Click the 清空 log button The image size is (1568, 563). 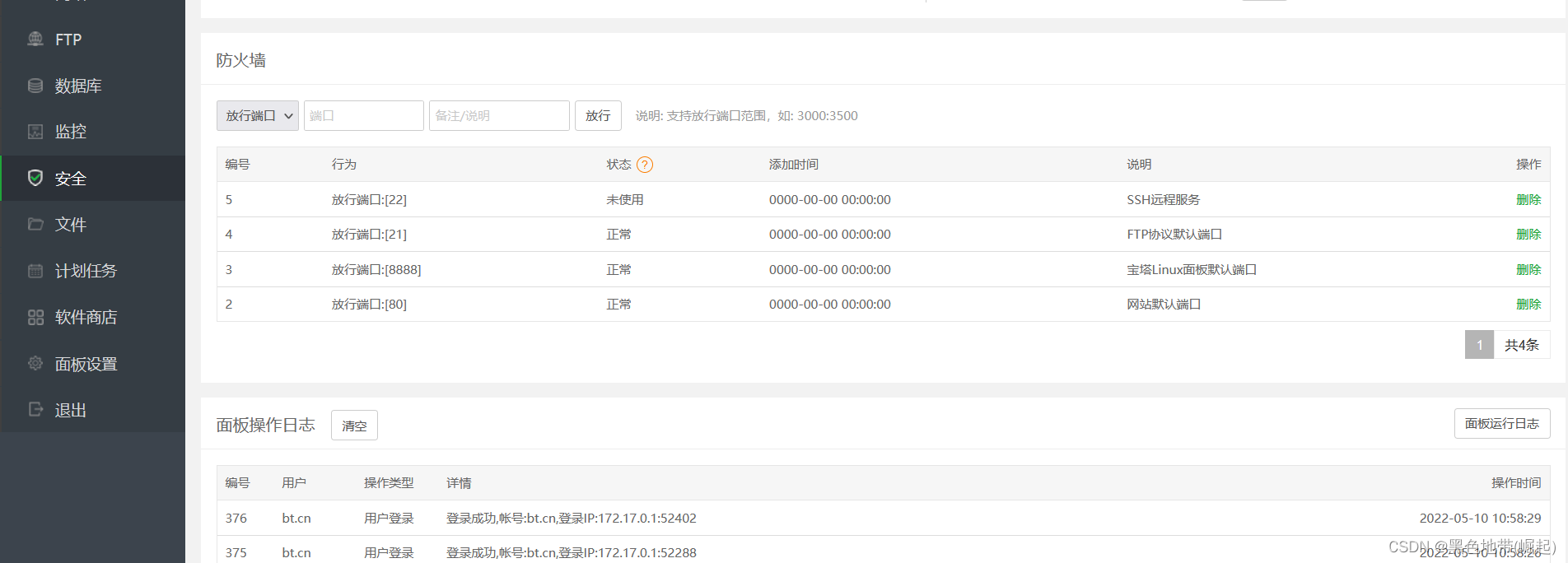click(354, 426)
